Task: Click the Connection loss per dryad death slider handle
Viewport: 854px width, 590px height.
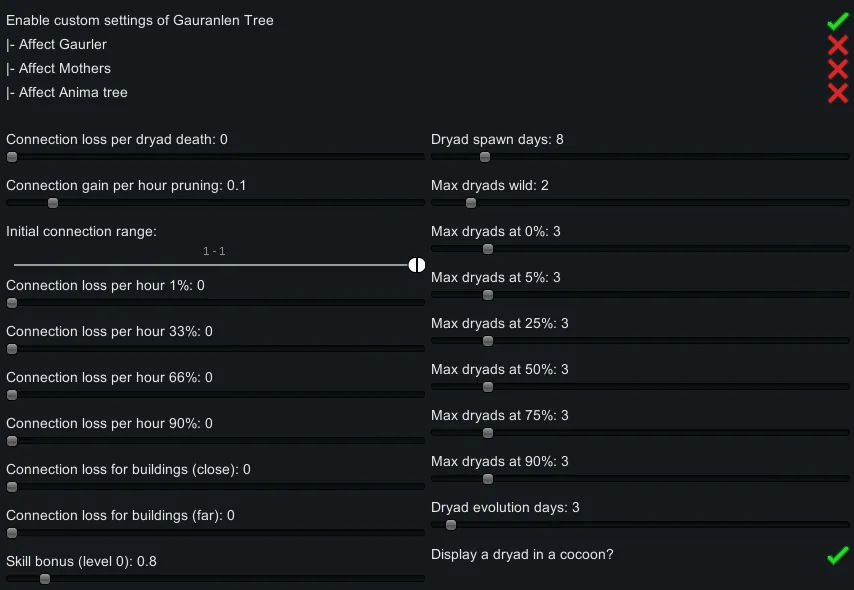Action: tap(12, 157)
